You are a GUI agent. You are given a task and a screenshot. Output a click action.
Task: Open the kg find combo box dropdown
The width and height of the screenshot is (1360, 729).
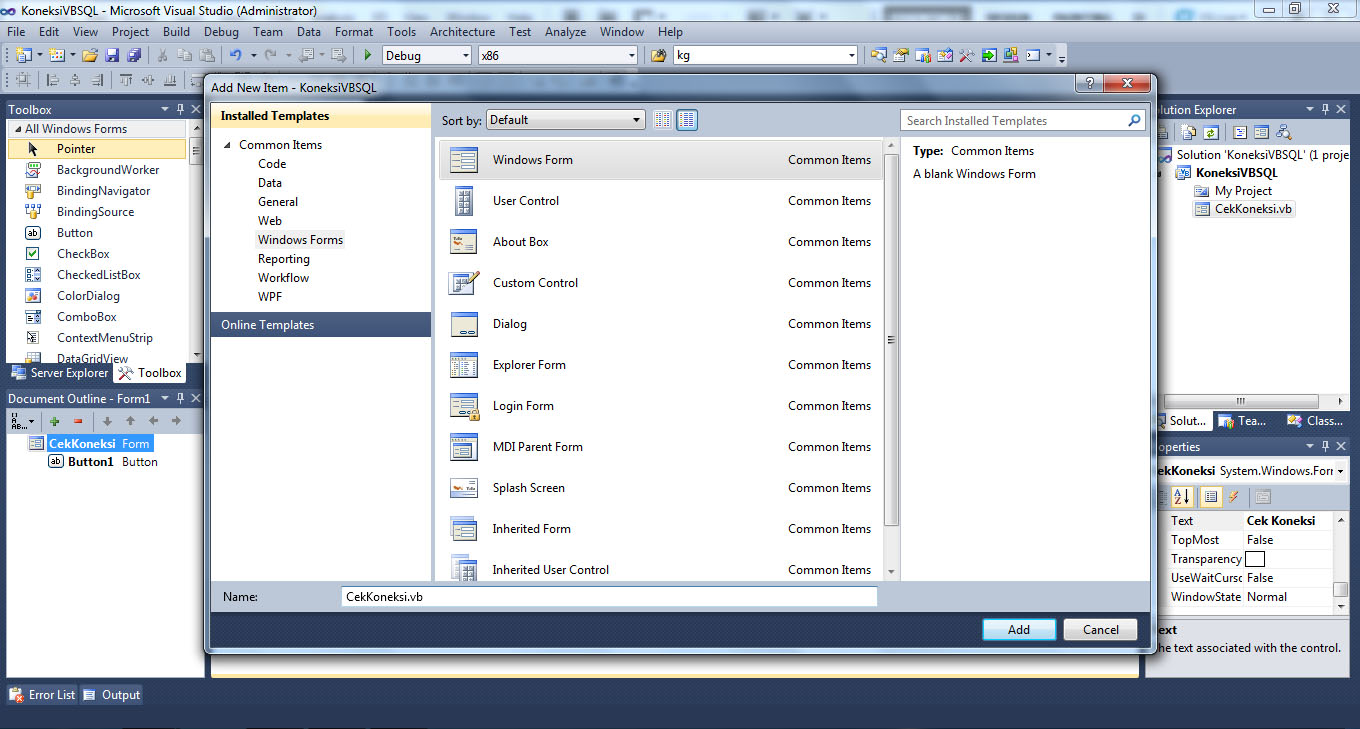tap(851, 56)
